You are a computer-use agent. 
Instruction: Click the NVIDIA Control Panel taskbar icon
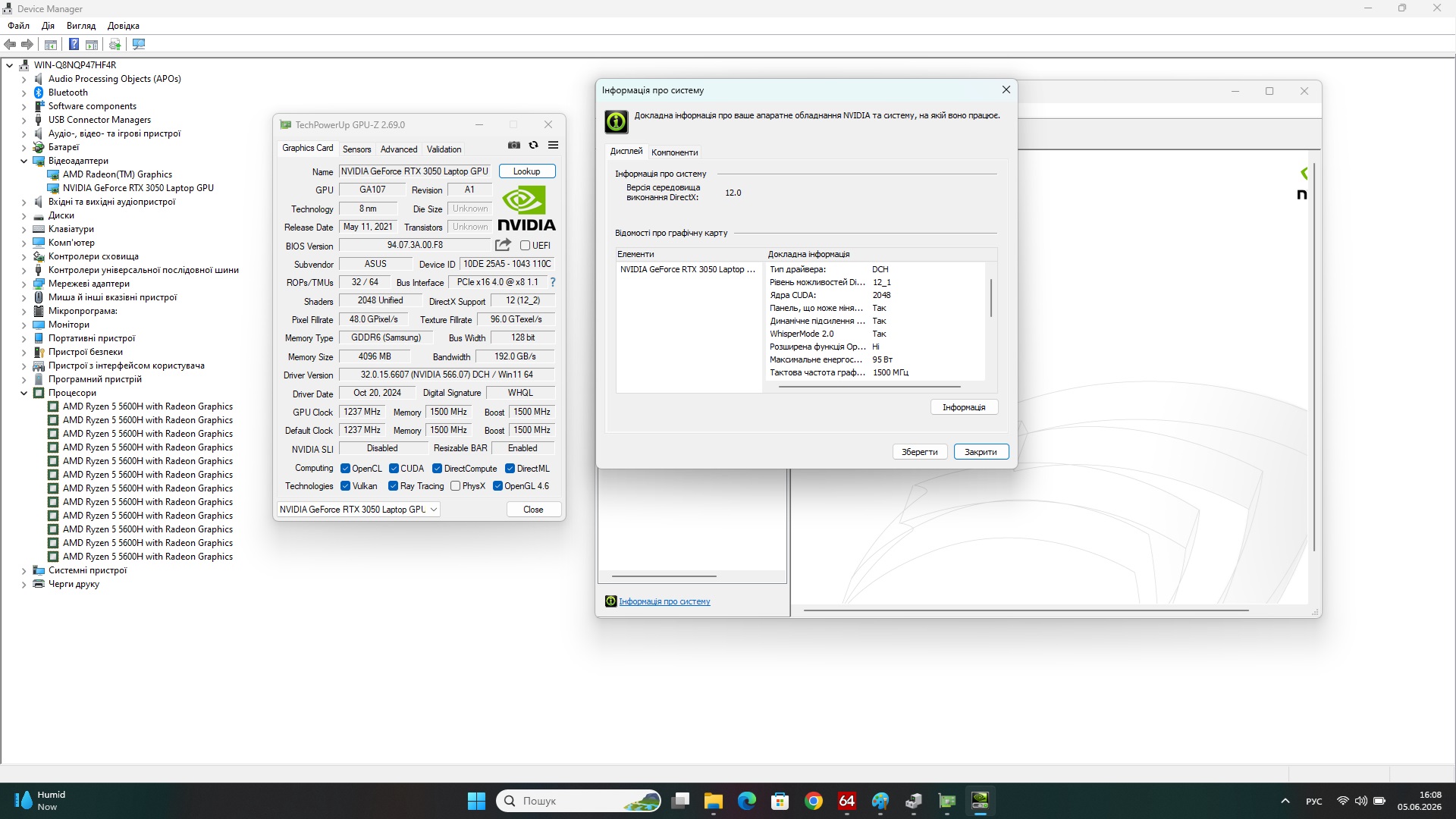[981, 801]
